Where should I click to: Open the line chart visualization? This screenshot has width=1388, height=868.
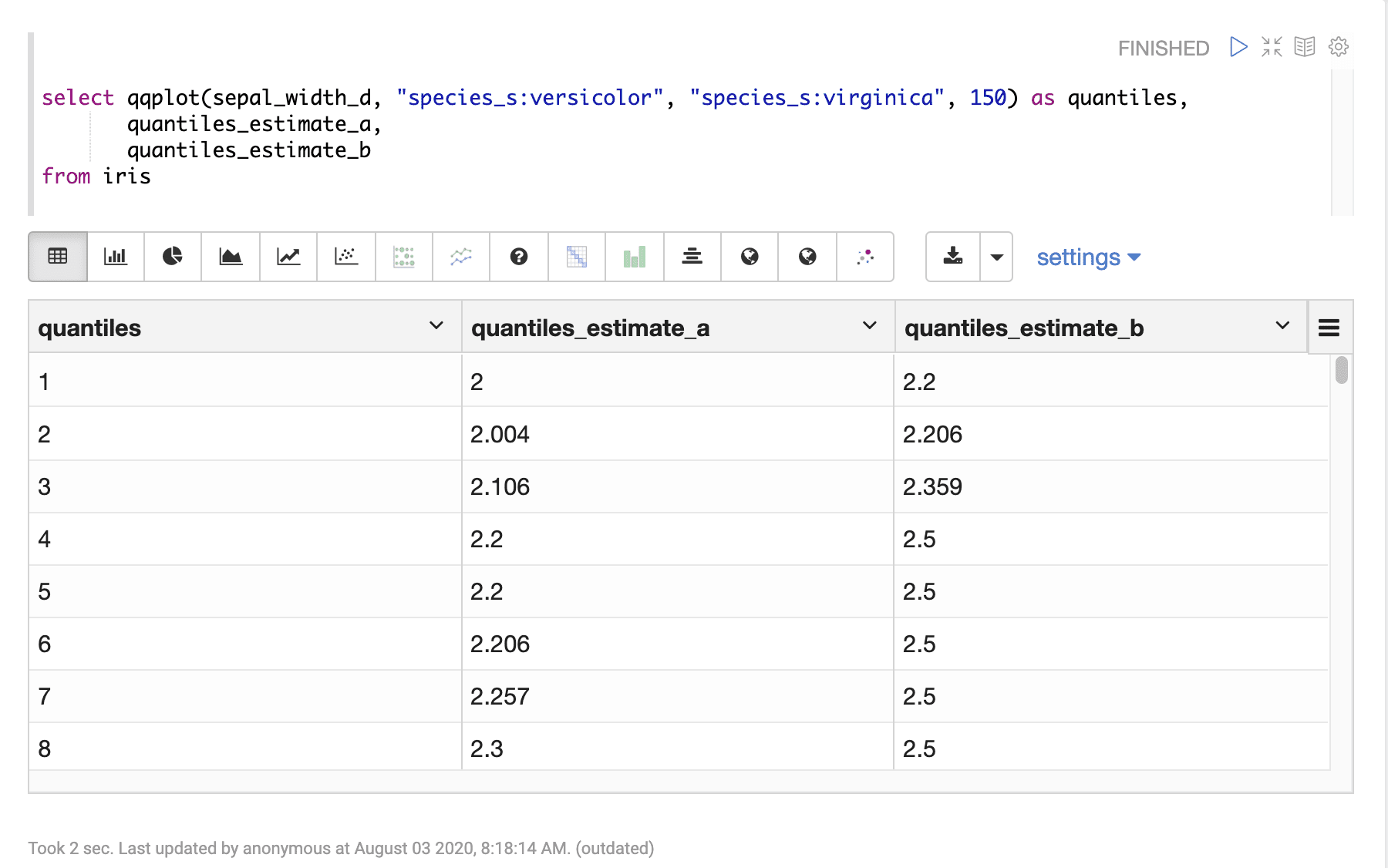288,257
